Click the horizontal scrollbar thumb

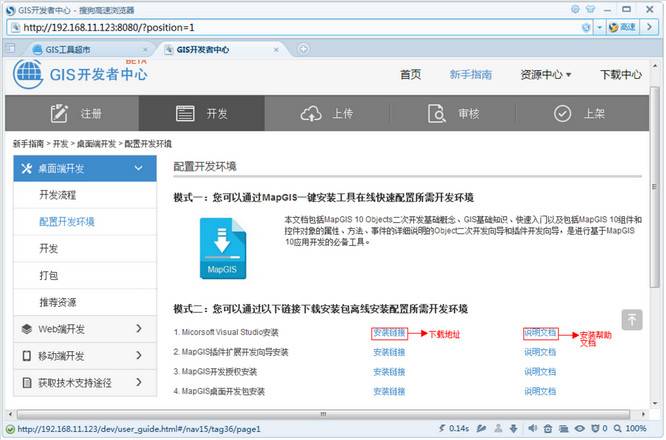[x=323, y=414]
